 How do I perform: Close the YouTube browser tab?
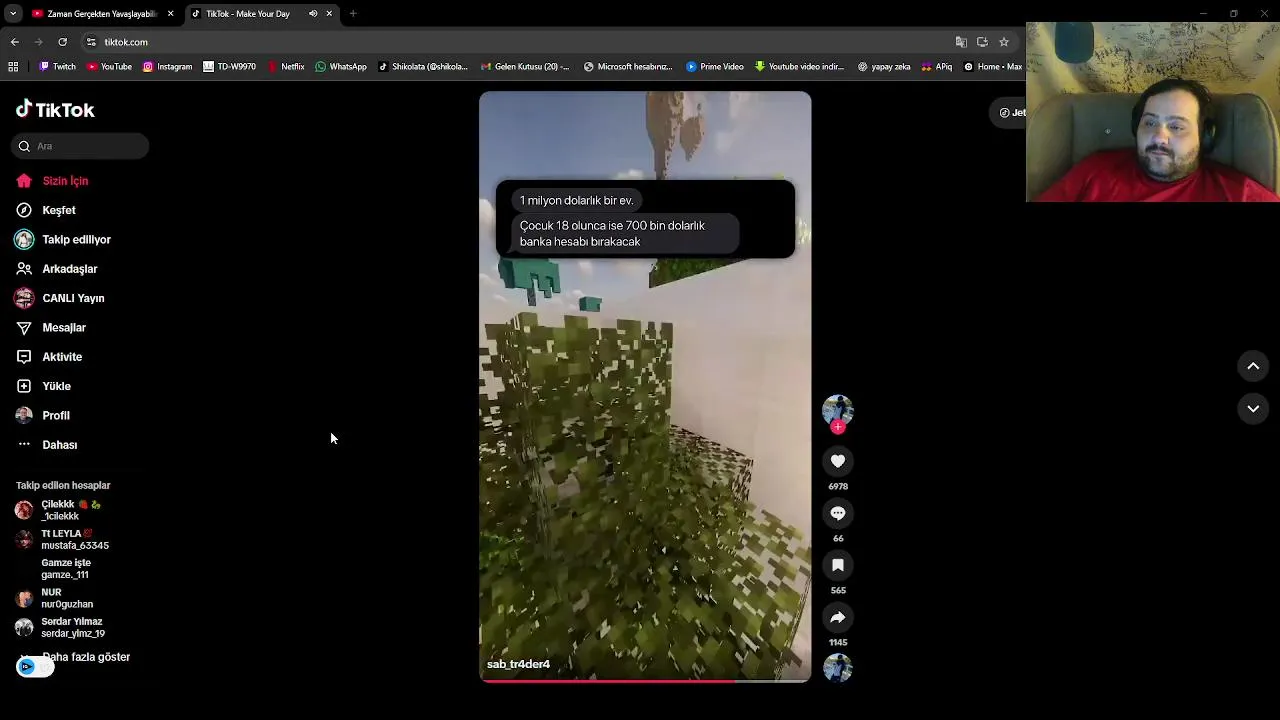coord(170,14)
